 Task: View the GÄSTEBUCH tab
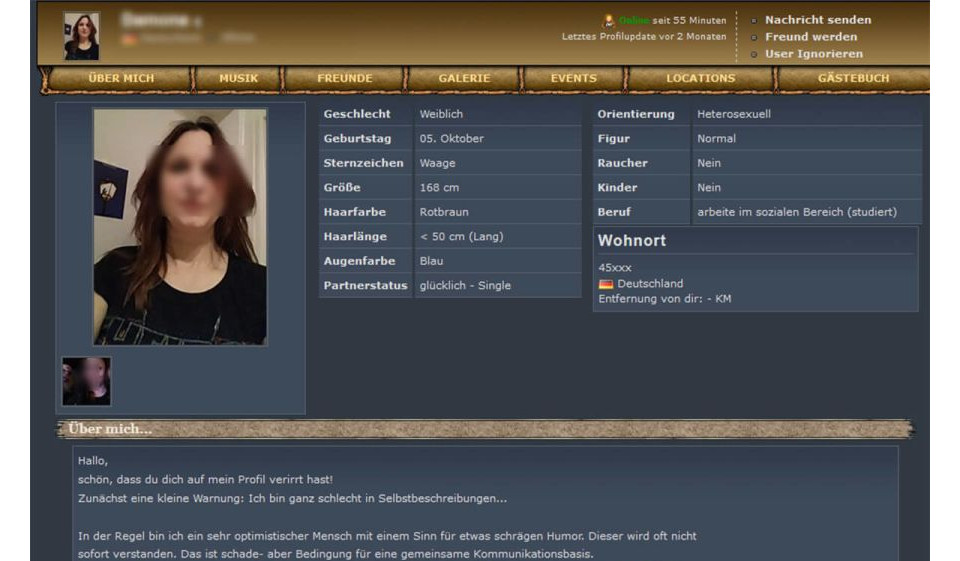[x=854, y=78]
